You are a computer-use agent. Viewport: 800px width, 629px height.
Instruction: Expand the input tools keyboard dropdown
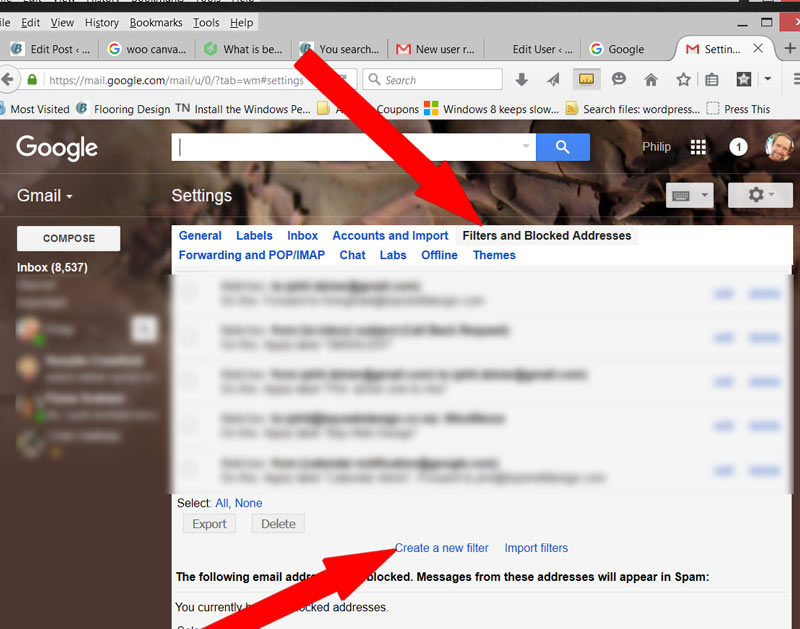coord(690,195)
